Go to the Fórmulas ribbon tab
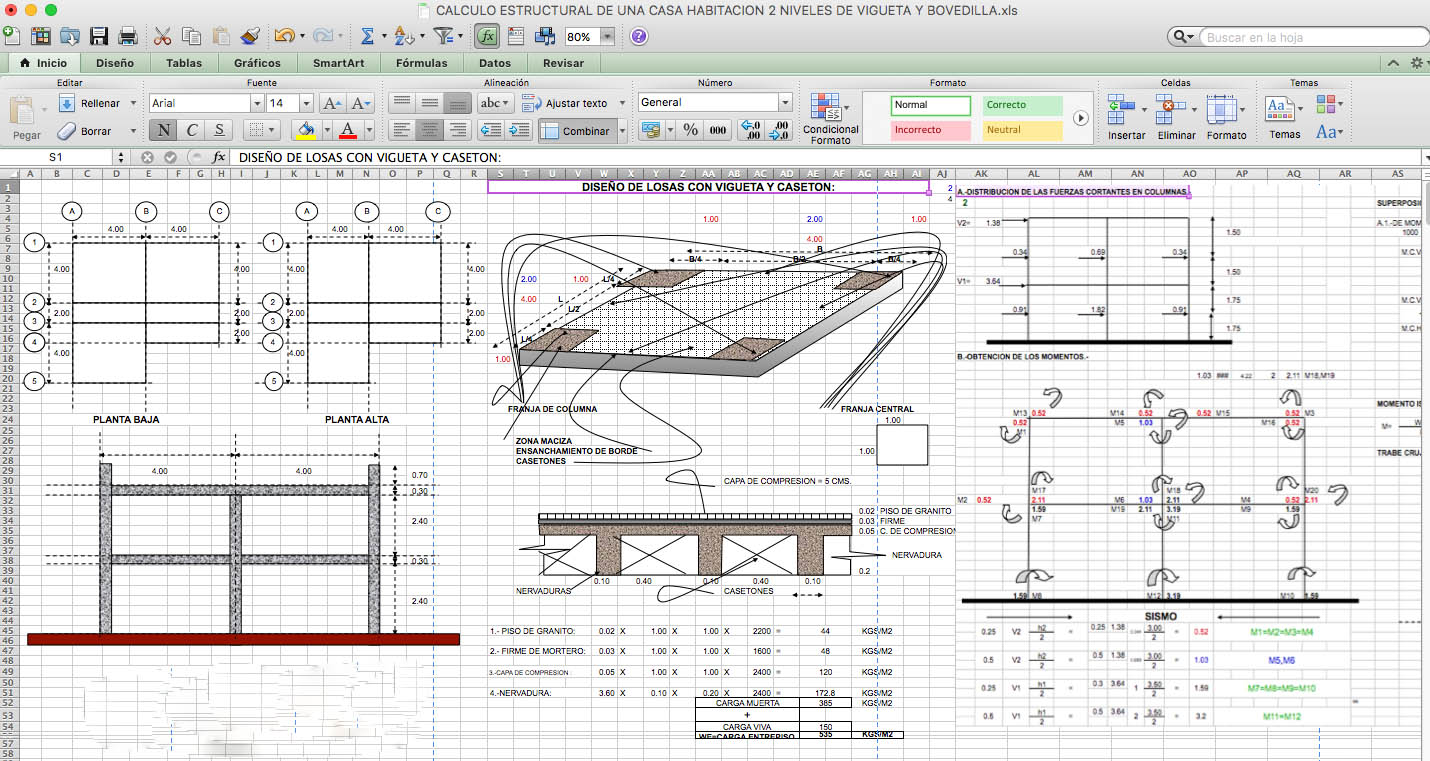This screenshot has height=761, width=1430. pos(422,63)
